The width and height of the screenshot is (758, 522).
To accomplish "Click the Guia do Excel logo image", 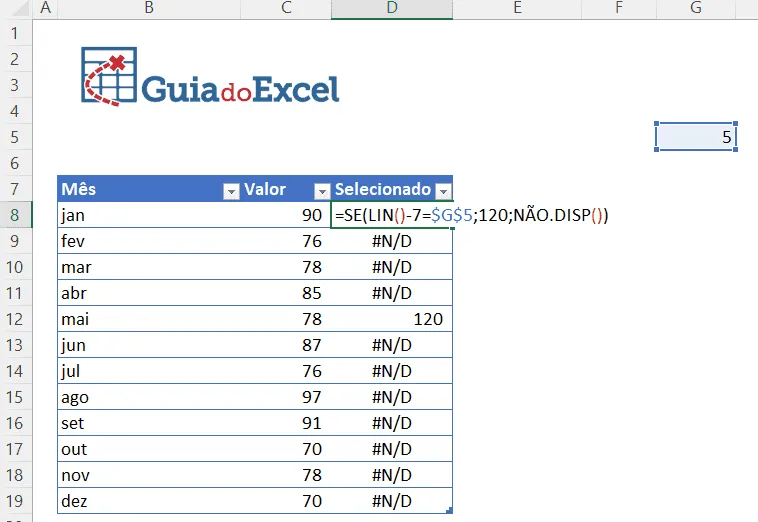I will click(210, 77).
